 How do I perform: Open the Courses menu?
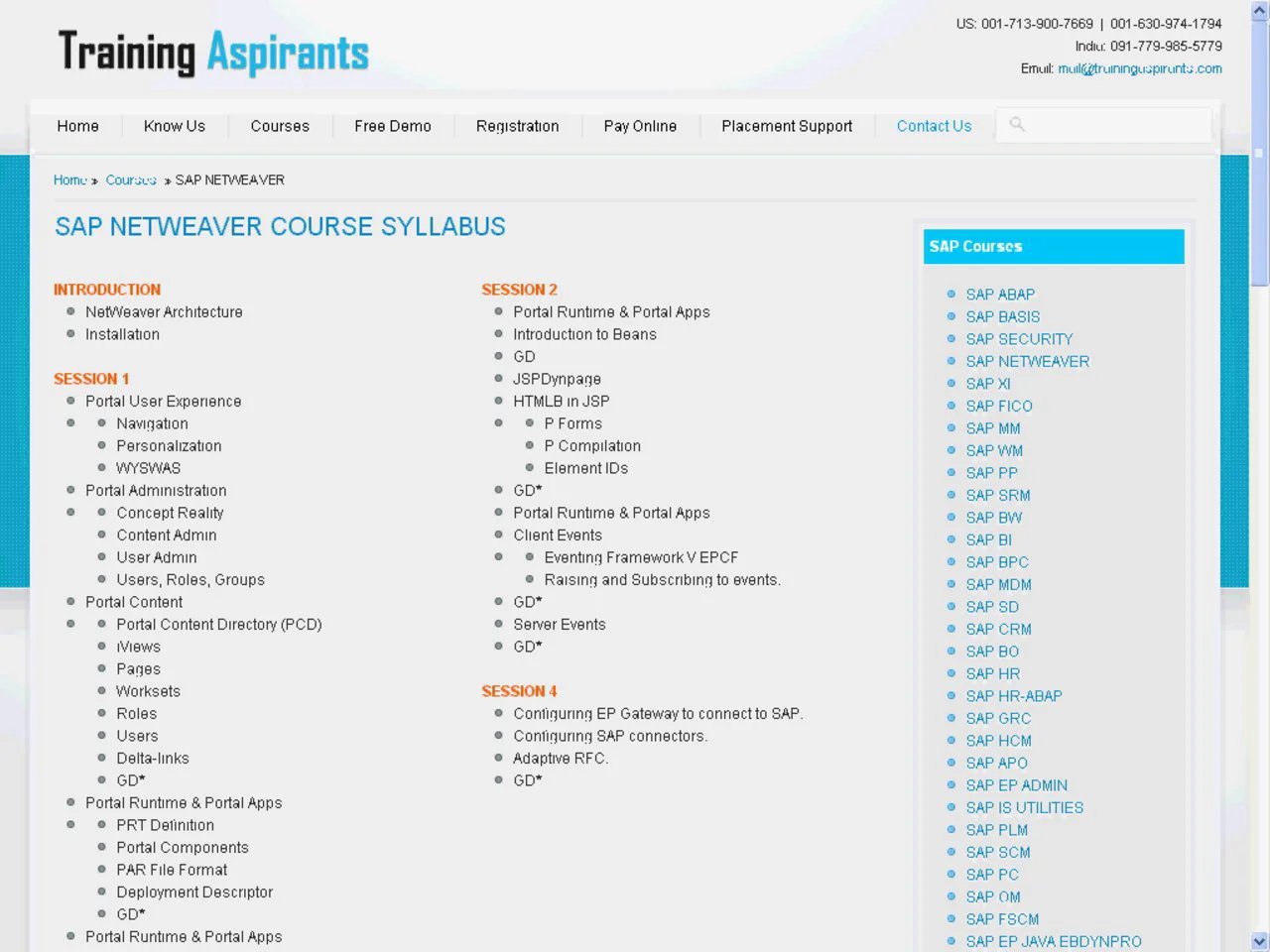coord(280,126)
